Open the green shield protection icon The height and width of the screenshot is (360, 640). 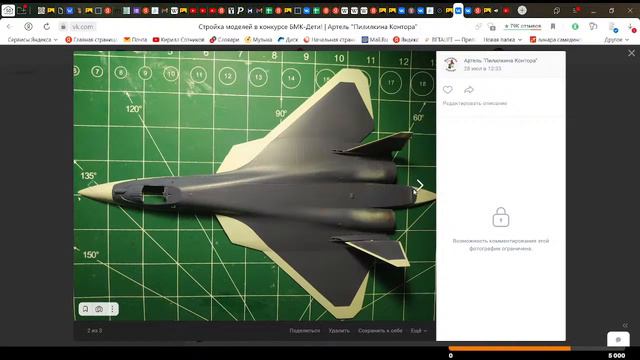tap(575, 27)
